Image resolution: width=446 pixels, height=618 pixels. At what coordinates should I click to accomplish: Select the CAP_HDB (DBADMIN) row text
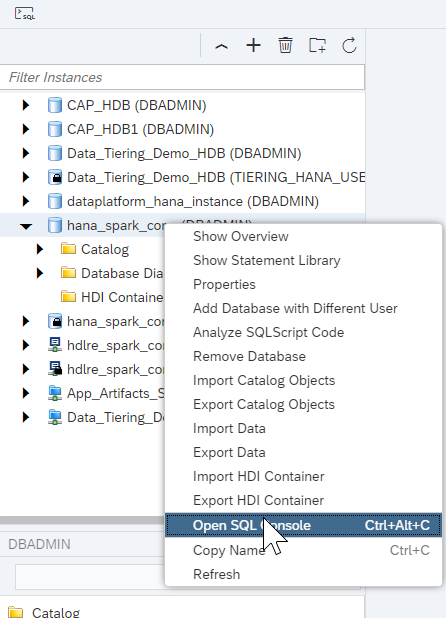click(x=137, y=106)
